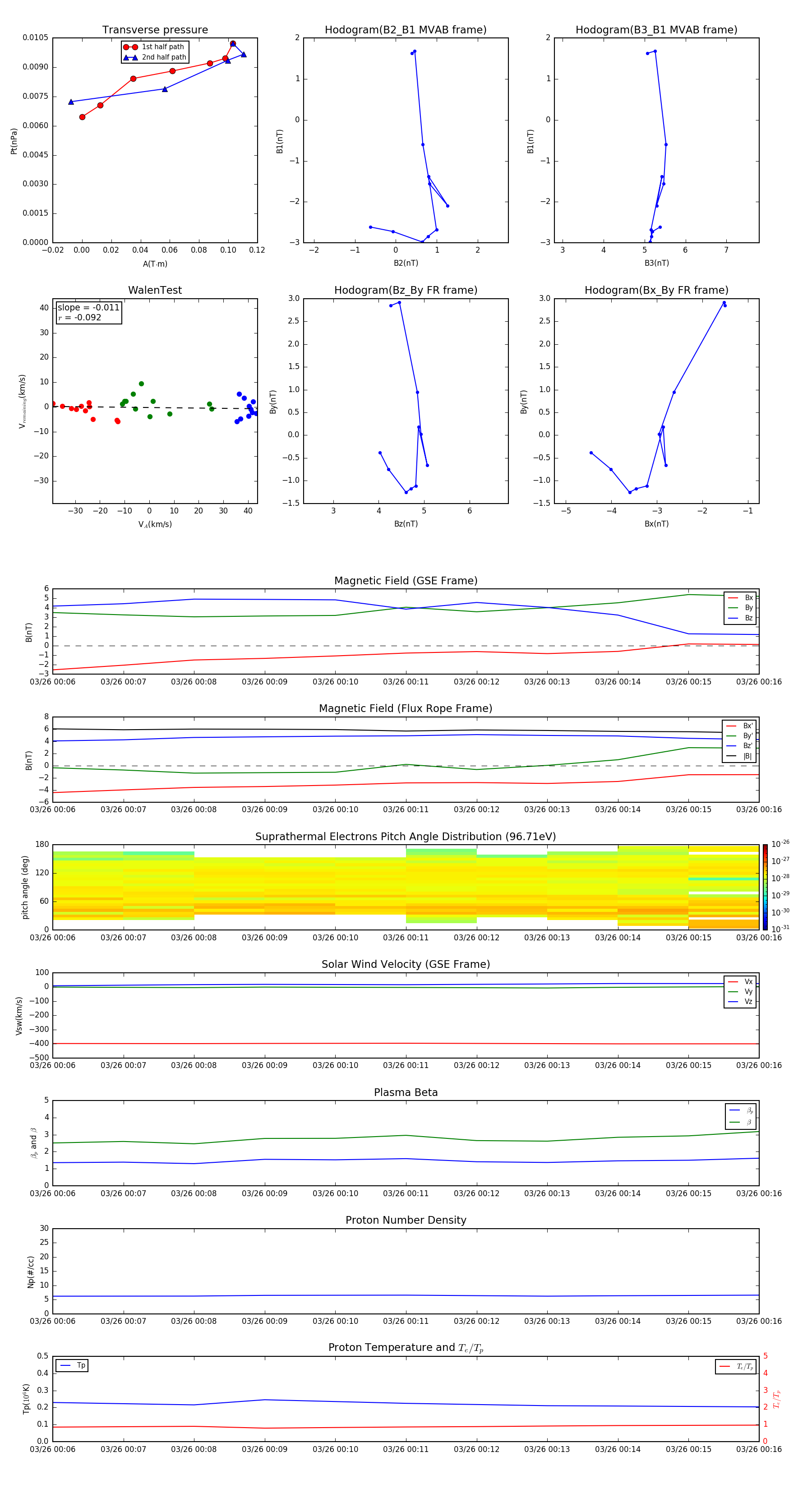Click the |B| legend entry in Flux Rope plot
Screen dimensions: 812x1489
[739, 756]
